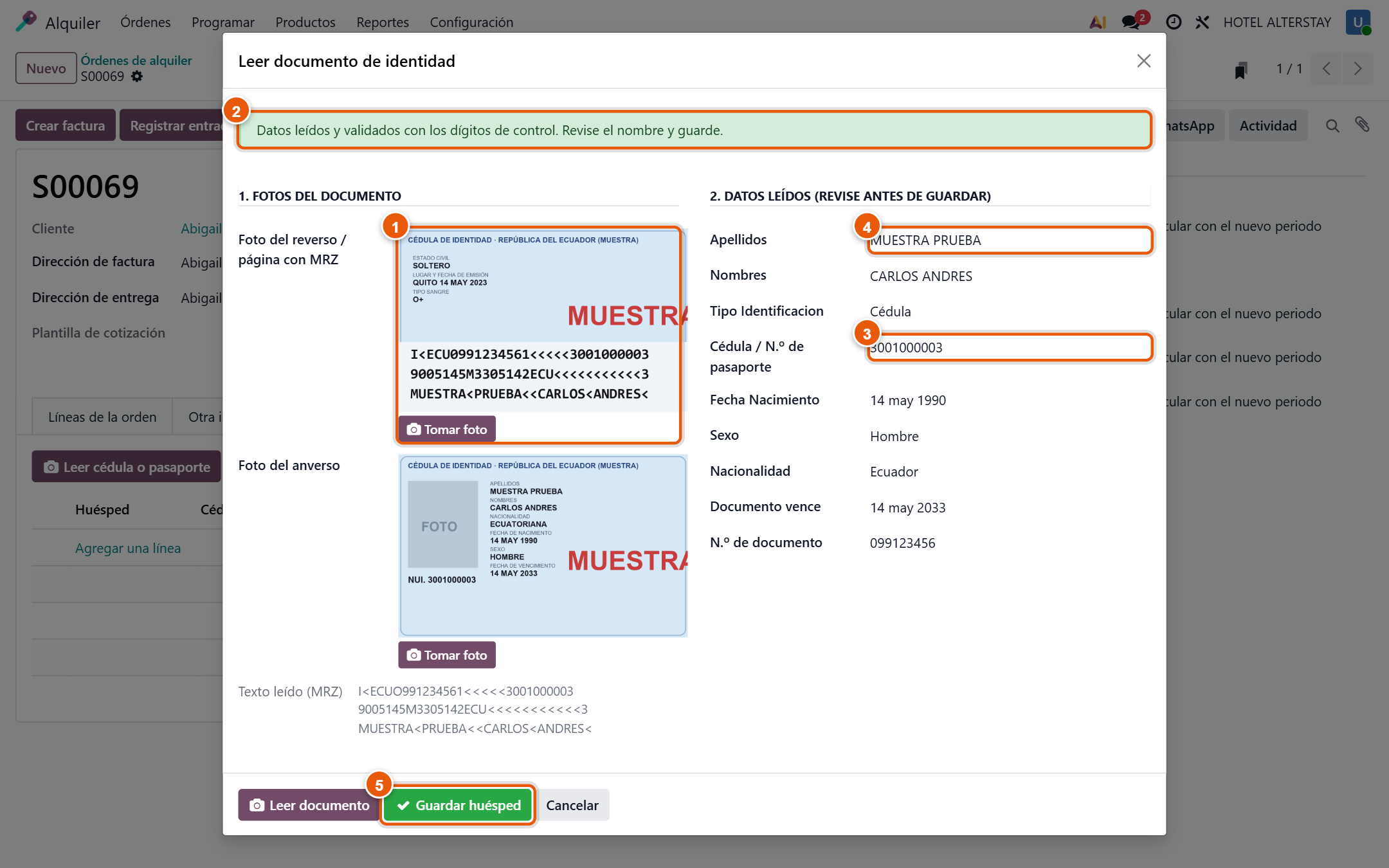
Task: Click the Órdenes de alquiler breadcrumb link
Action: (136, 60)
